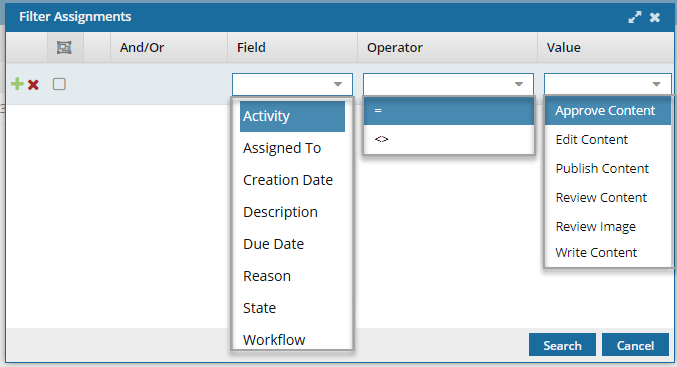Click the Search button
This screenshot has width=677, height=367.
tap(562, 345)
